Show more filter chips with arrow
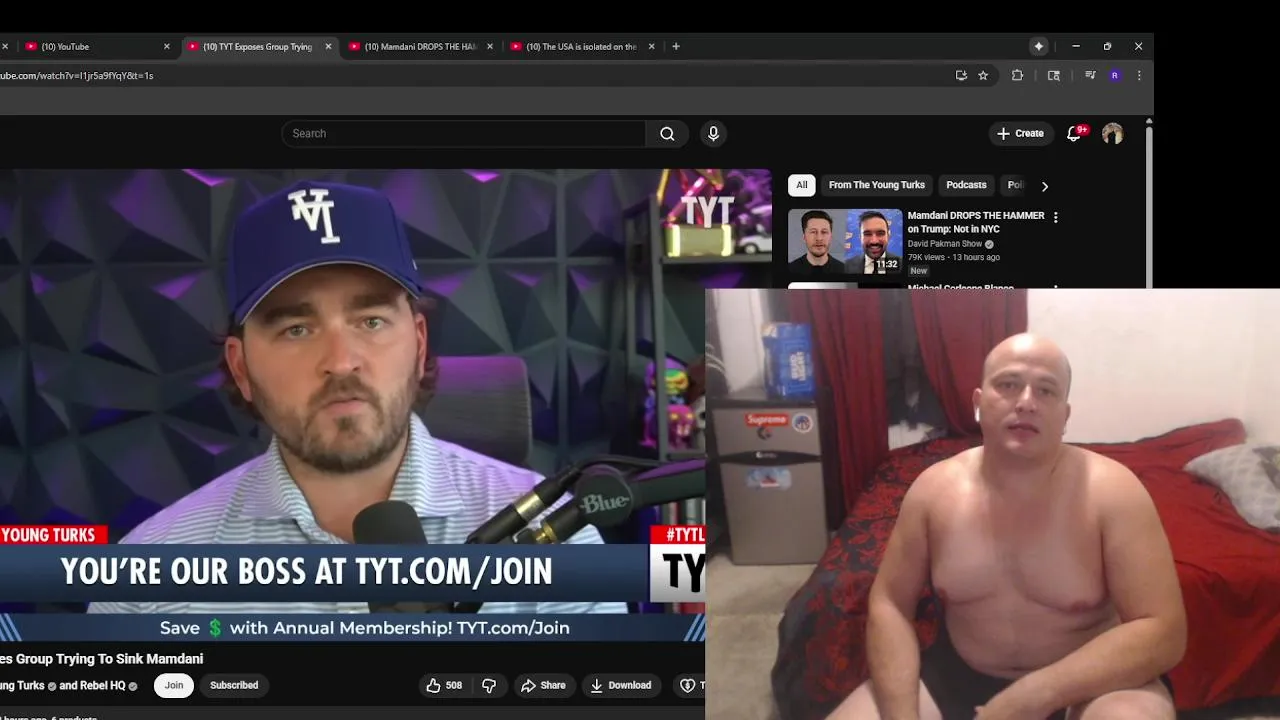This screenshot has width=1280, height=720. [1045, 186]
